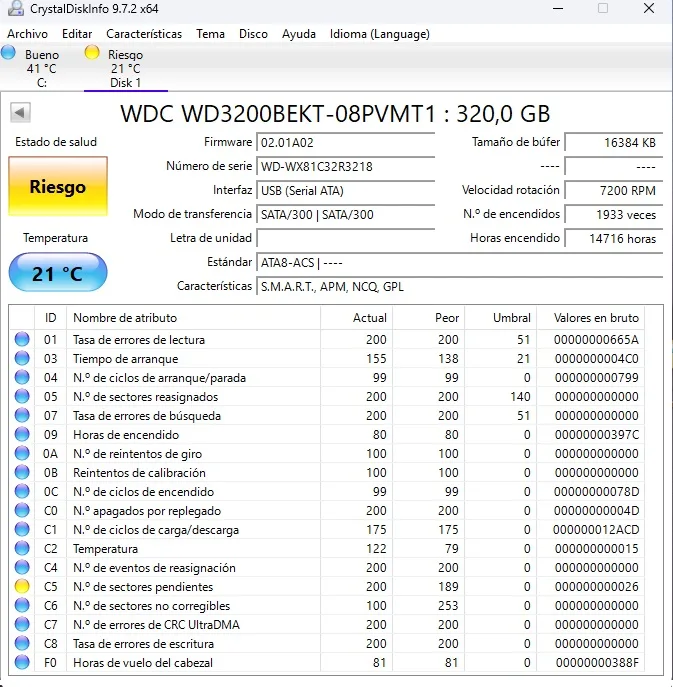This screenshot has width=673, height=687.
Task: Open the Disco menu
Action: [253, 34]
